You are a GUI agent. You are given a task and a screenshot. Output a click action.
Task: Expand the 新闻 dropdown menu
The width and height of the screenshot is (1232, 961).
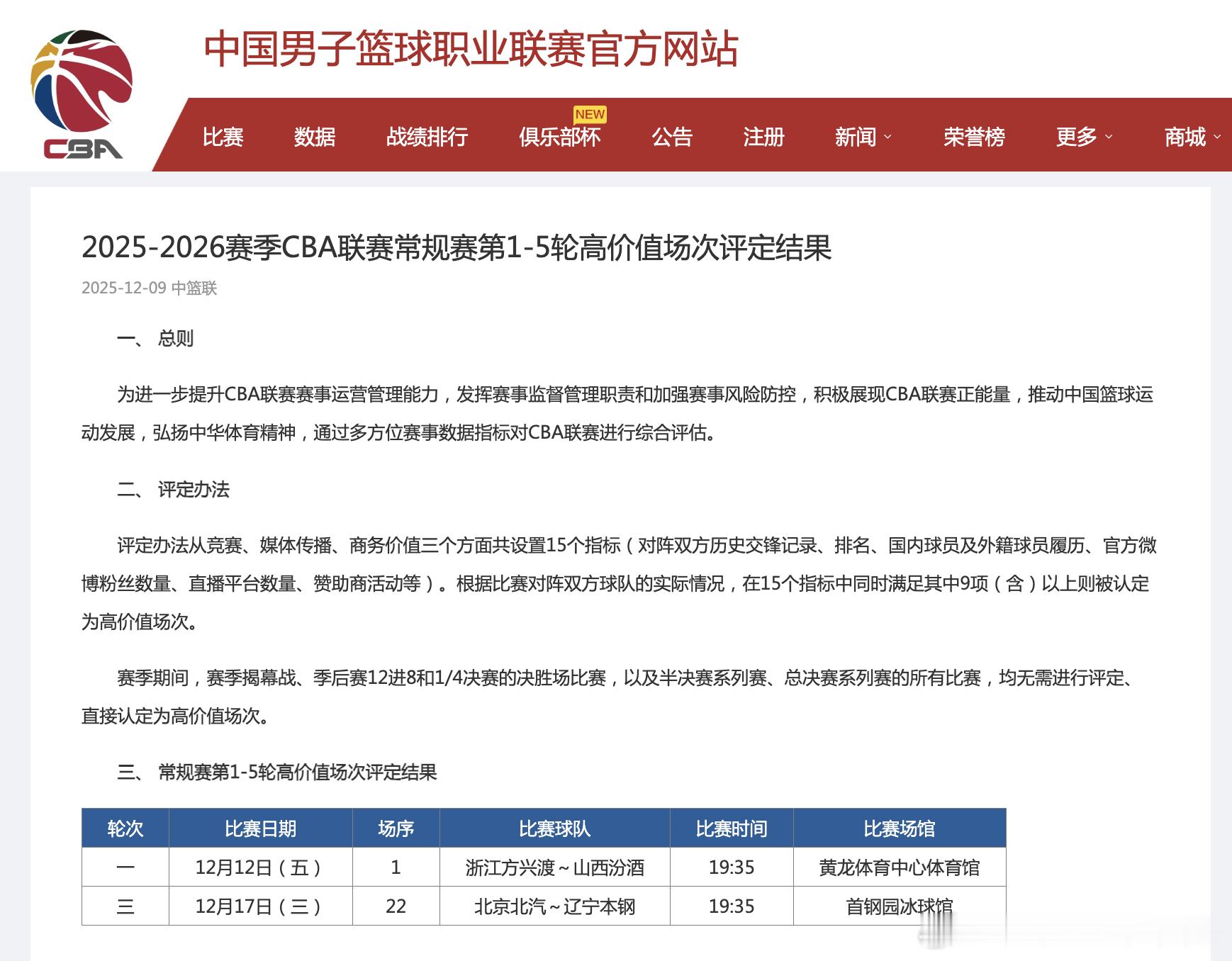tap(863, 137)
